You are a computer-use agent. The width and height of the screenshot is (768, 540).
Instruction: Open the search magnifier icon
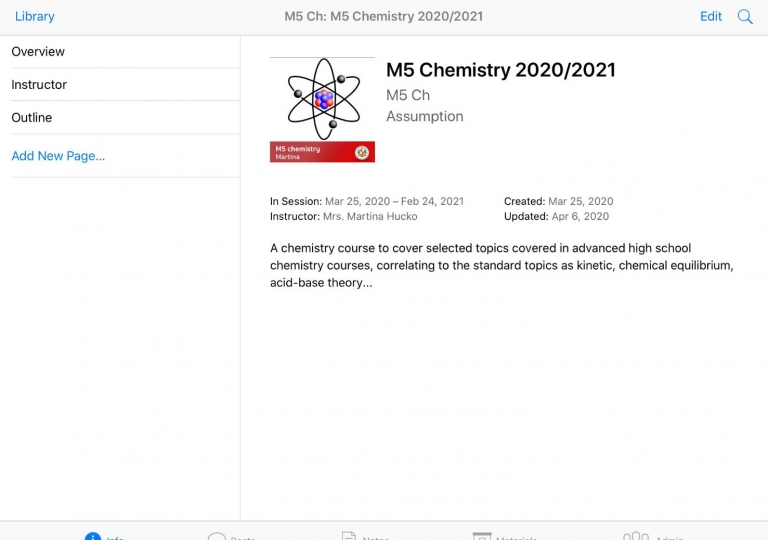click(745, 17)
